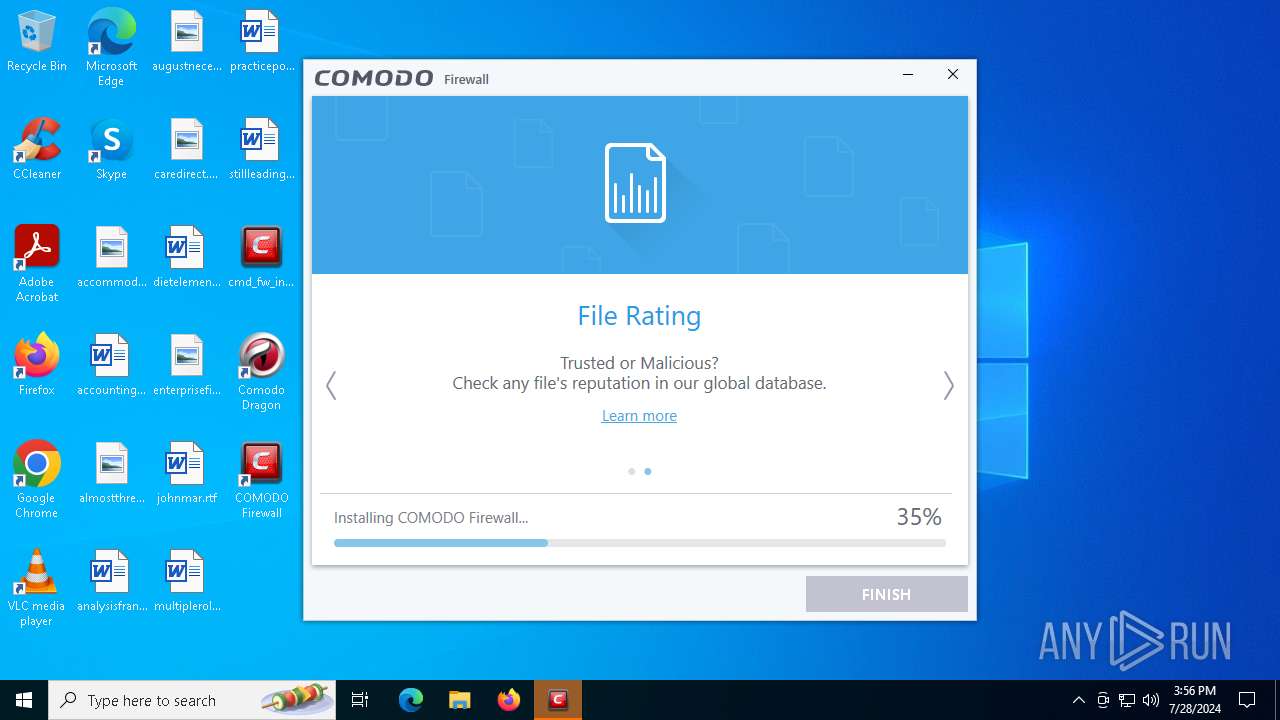Switch to COMODO installer taskbar button

[558, 700]
